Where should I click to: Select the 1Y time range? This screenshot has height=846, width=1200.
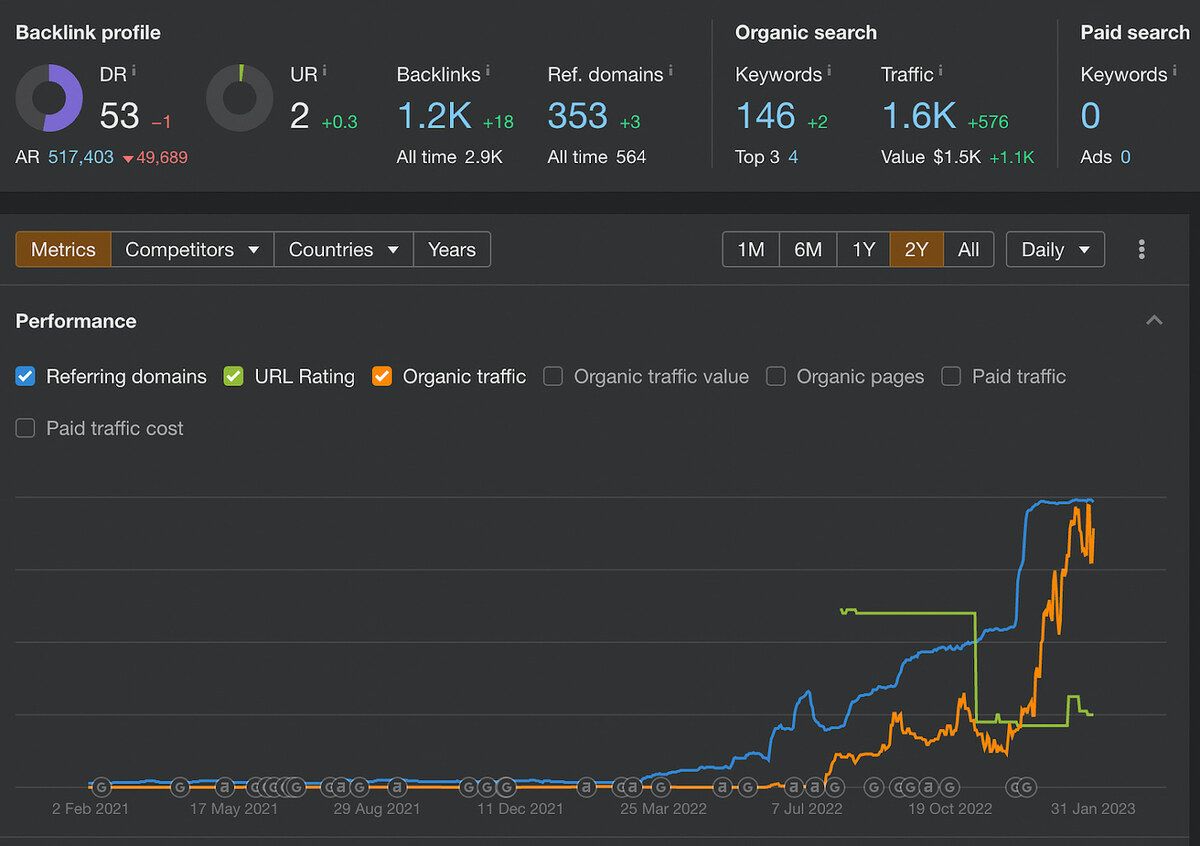point(863,250)
